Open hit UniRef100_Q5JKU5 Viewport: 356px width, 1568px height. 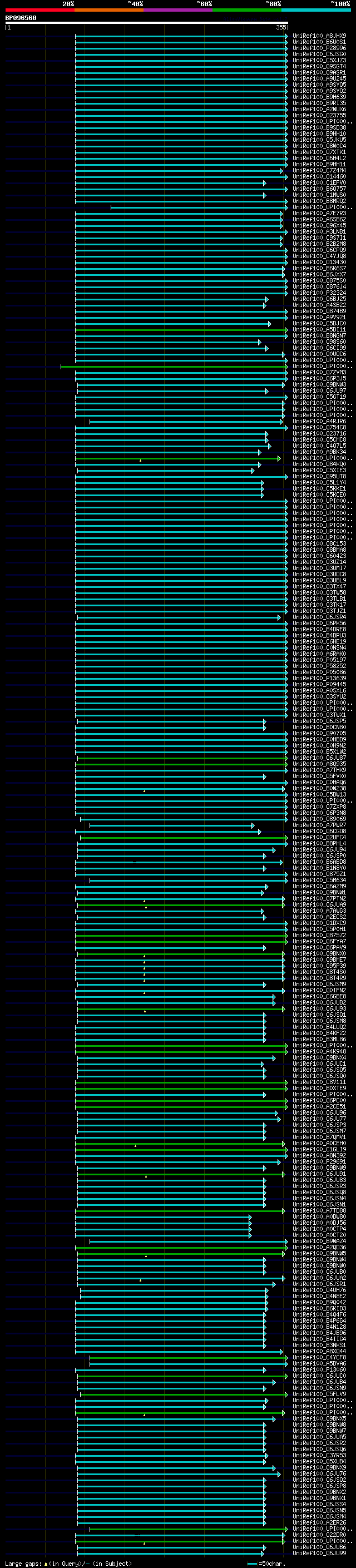[319, 140]
